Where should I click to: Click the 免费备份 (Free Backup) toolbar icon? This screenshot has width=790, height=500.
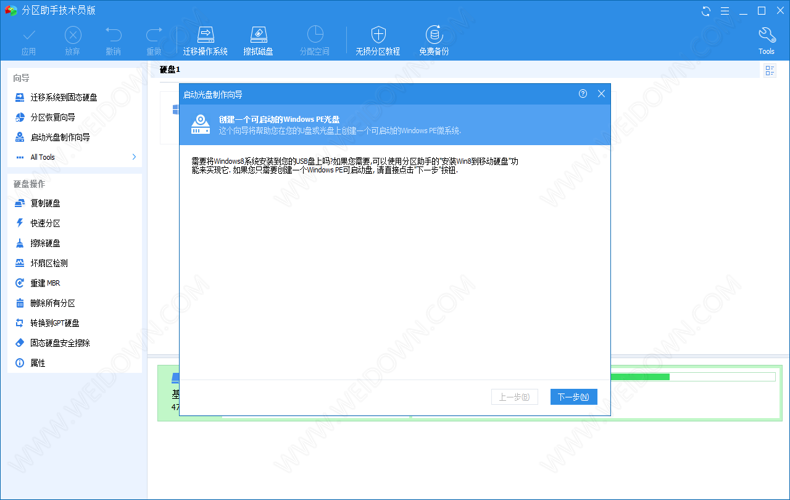pyautogui.click(x=433, y=40)
